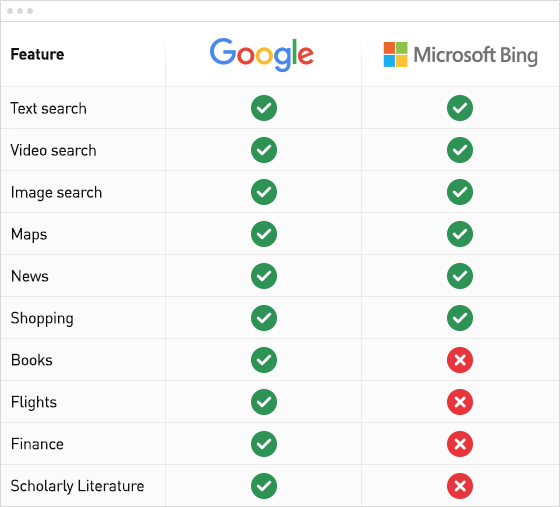Click the Flights row label

click(x=34, y=402)
